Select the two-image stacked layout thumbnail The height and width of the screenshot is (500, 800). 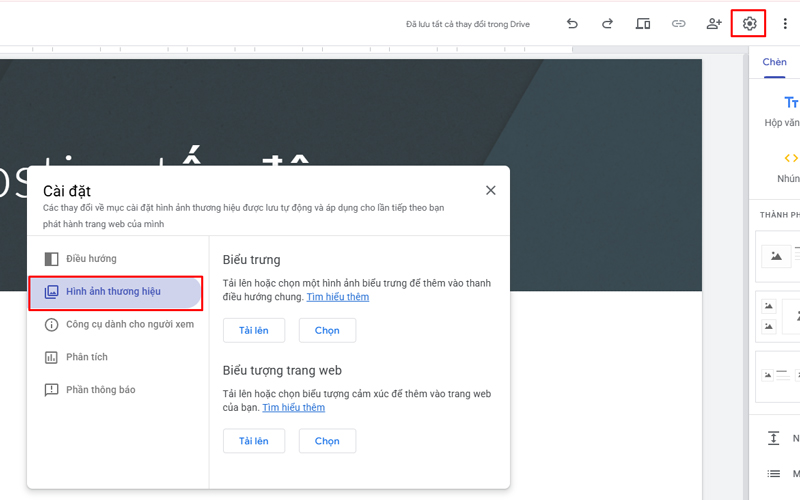point(778,316)
